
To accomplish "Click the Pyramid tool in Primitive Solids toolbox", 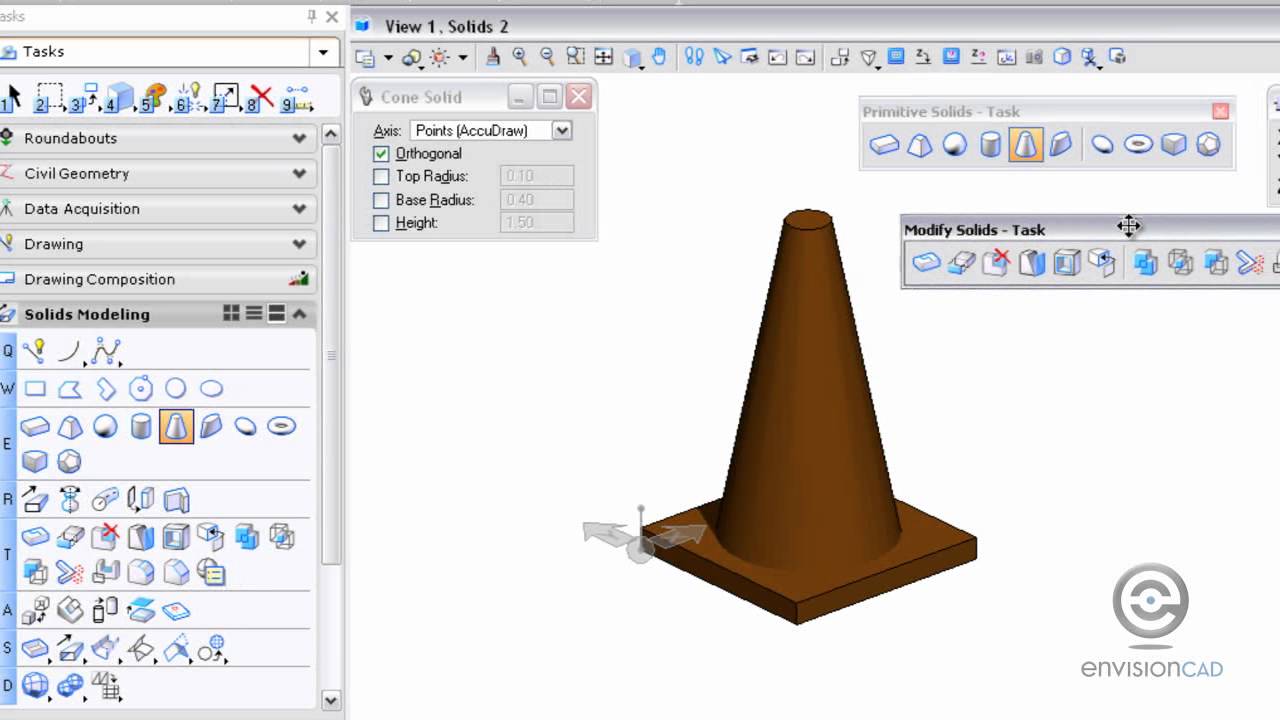I will coord(920,144).
